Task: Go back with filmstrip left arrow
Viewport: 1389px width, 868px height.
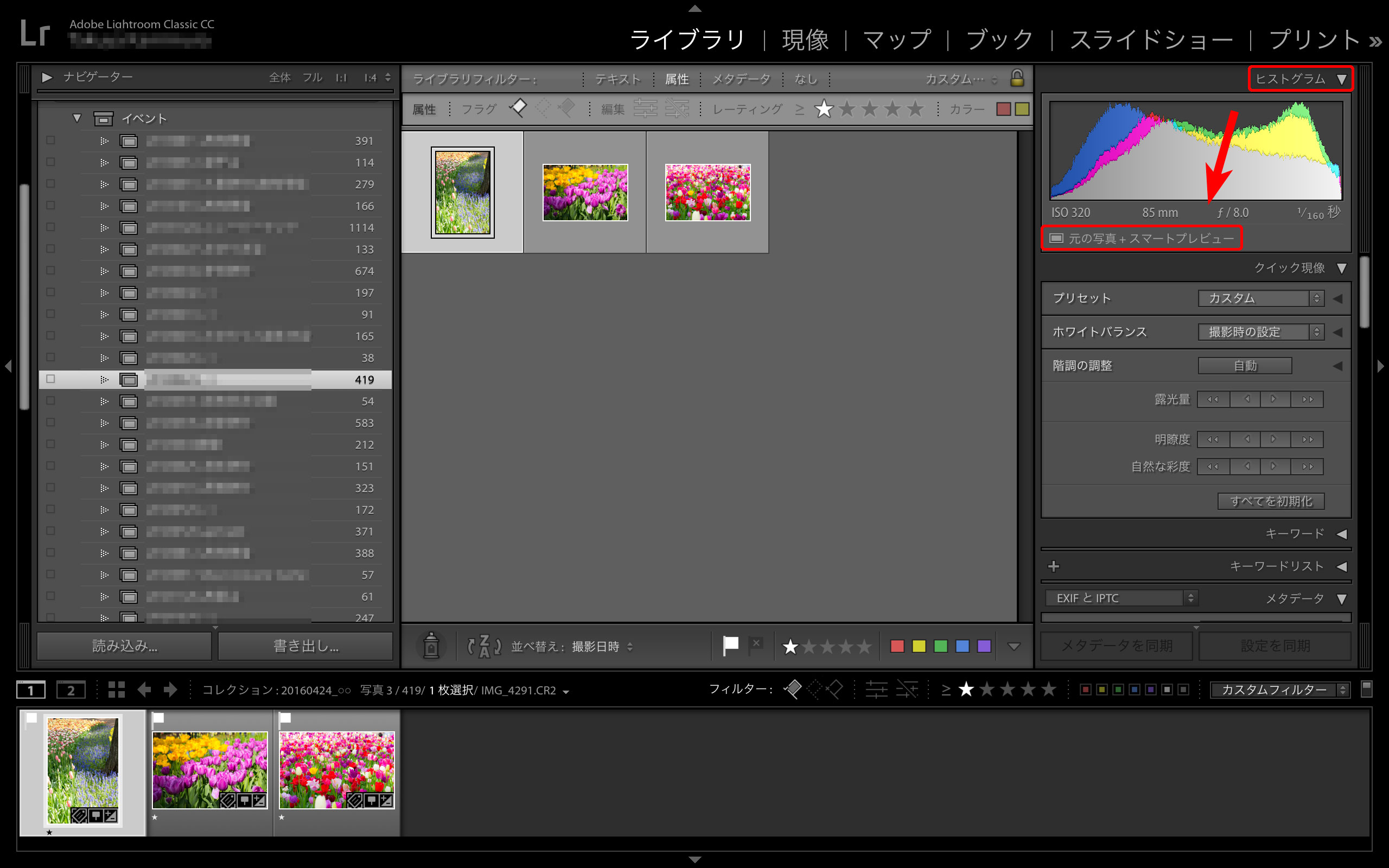Action: tap(144, 690)
